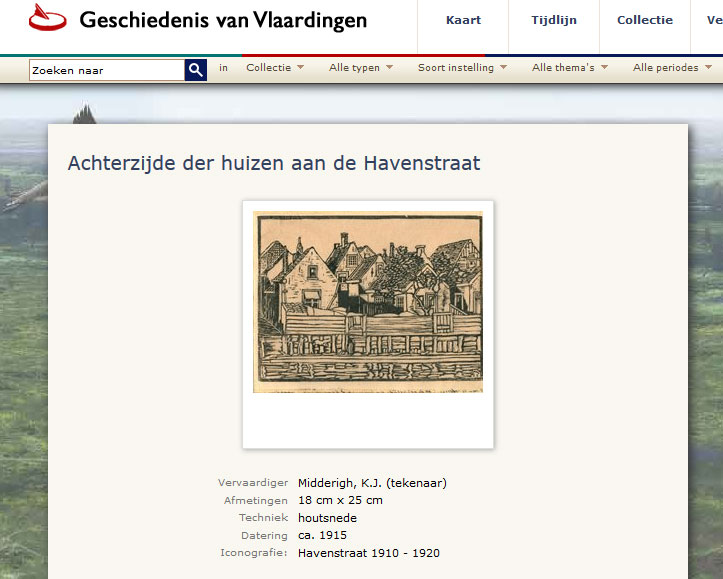
Task: Switch to the Tijdlijn tab
Action: (553, 20)
